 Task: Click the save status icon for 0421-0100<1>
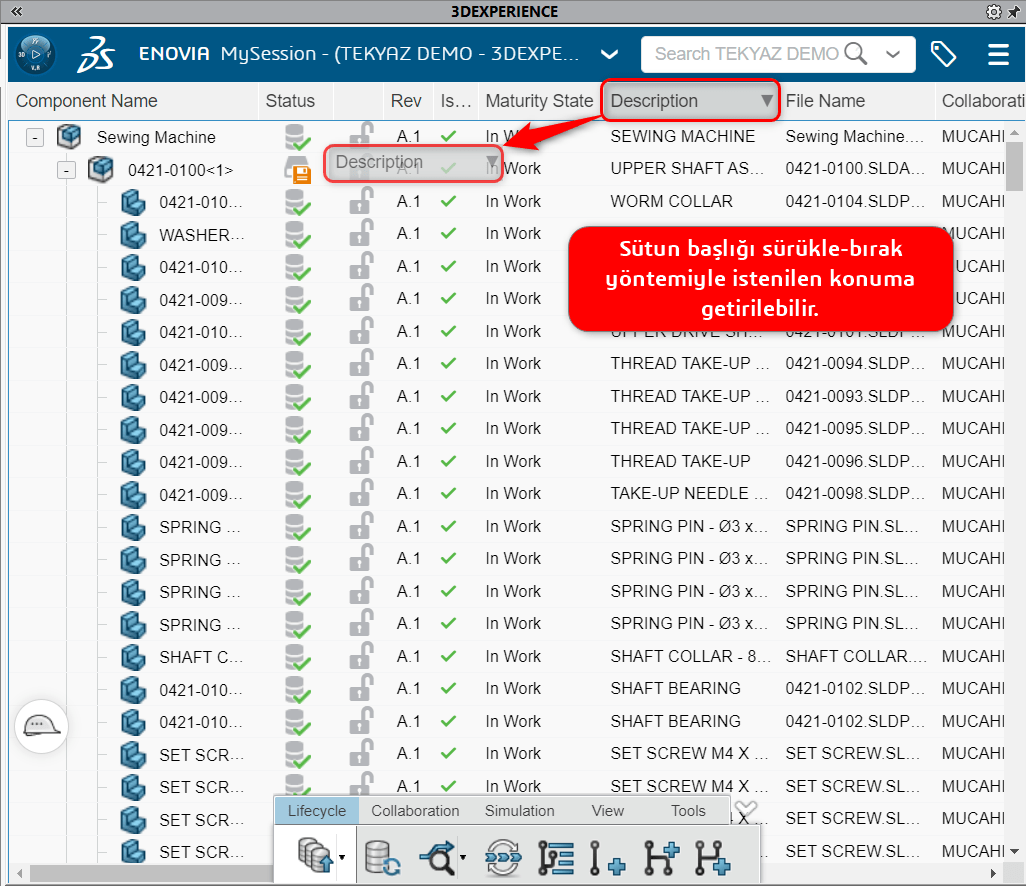298,169
